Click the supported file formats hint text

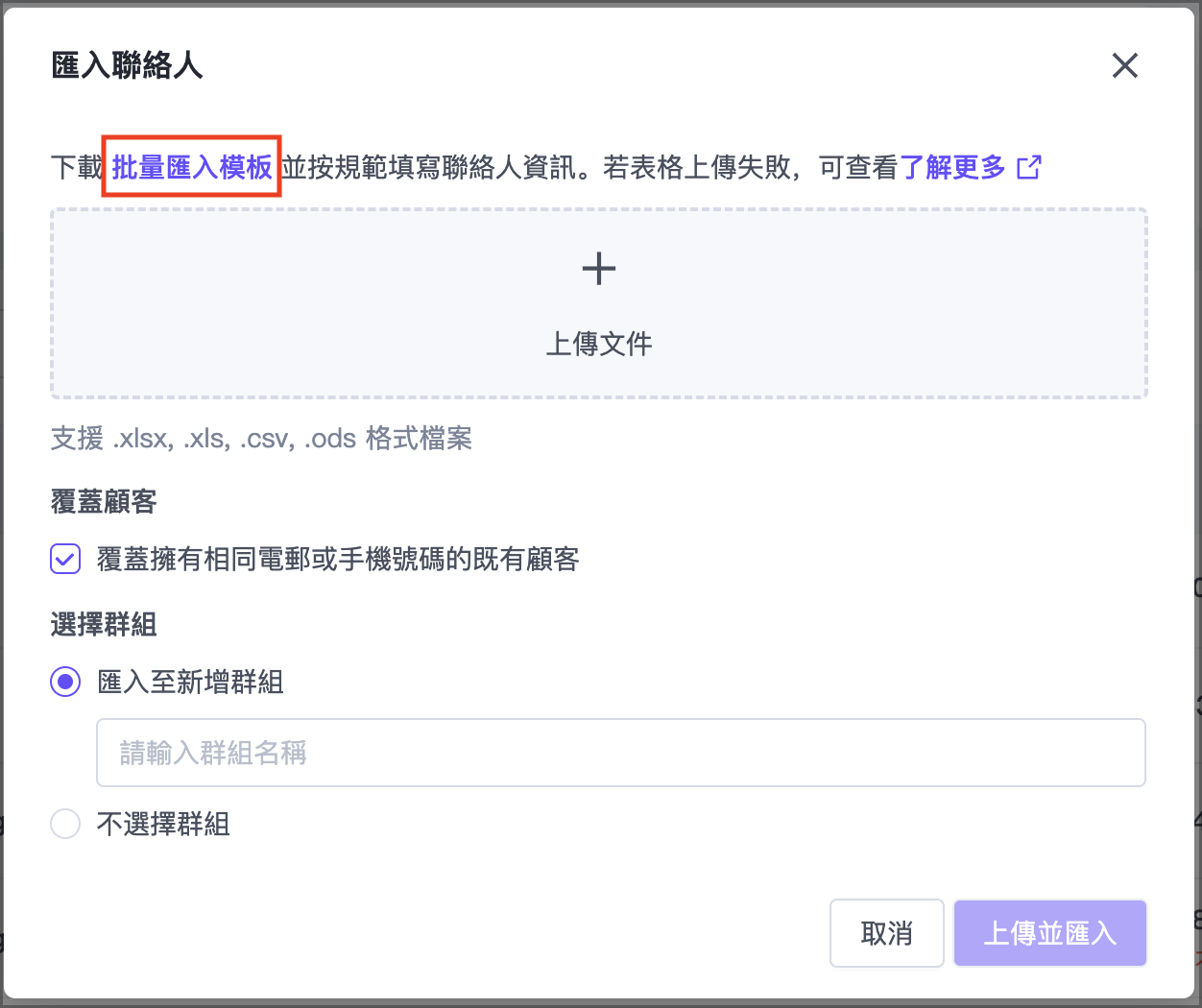pyautogui.click(x=261, y=439)
